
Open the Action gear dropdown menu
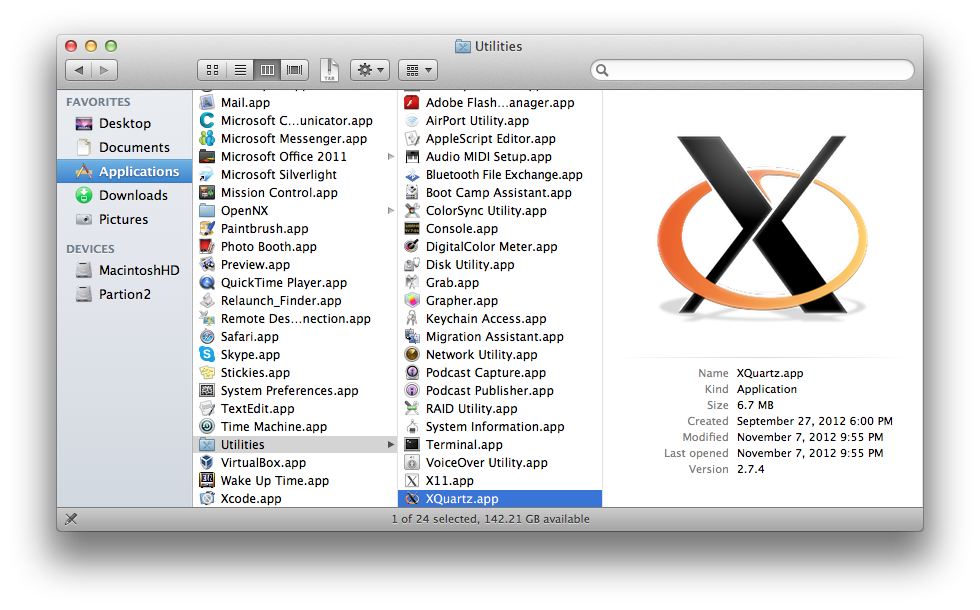(x=369, y=70)
